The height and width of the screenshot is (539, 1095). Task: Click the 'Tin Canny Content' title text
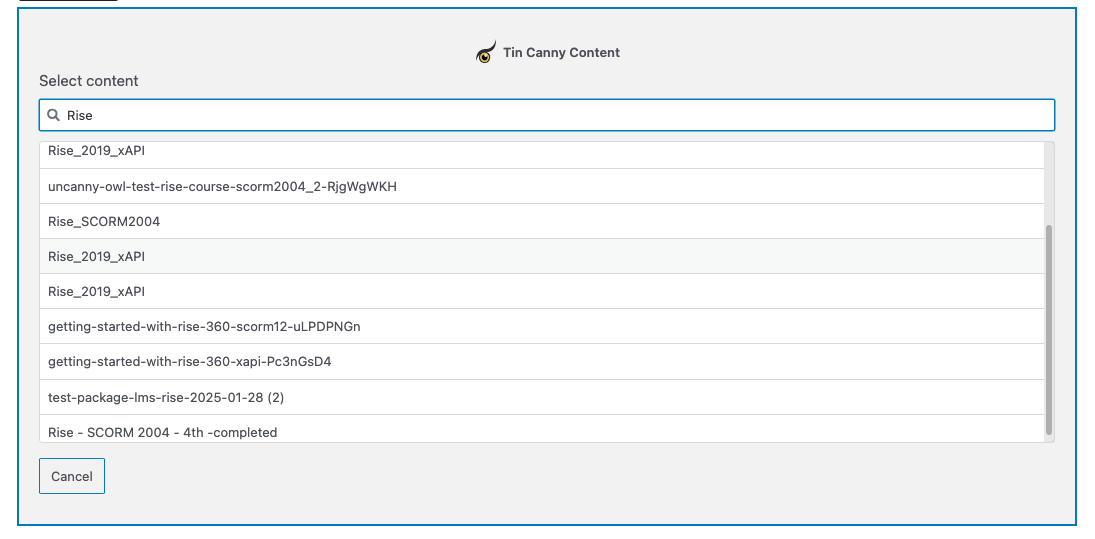pos(561,52)
